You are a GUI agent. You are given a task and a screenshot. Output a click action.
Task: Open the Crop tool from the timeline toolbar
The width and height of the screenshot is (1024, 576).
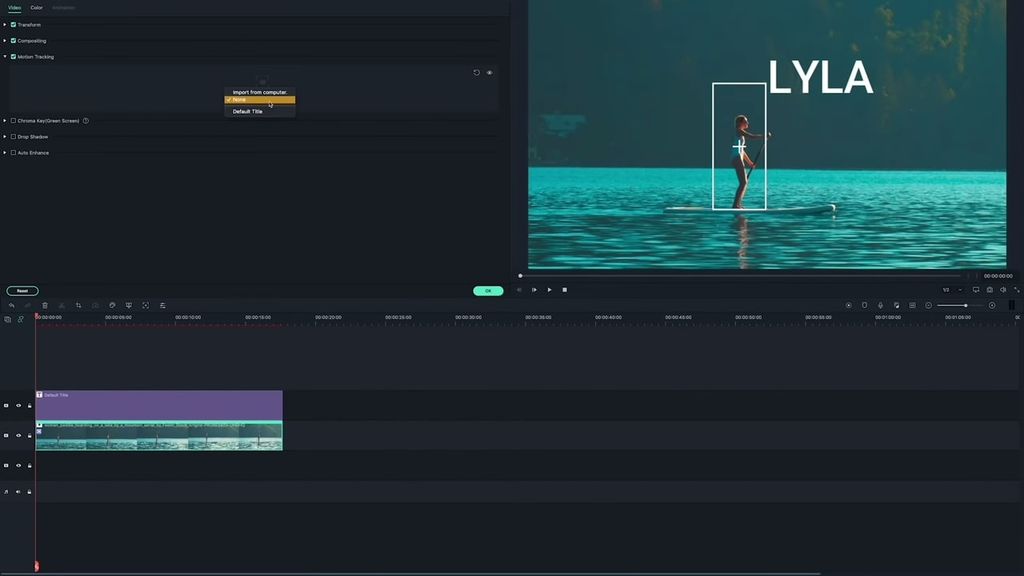click(x=78, y=305)
